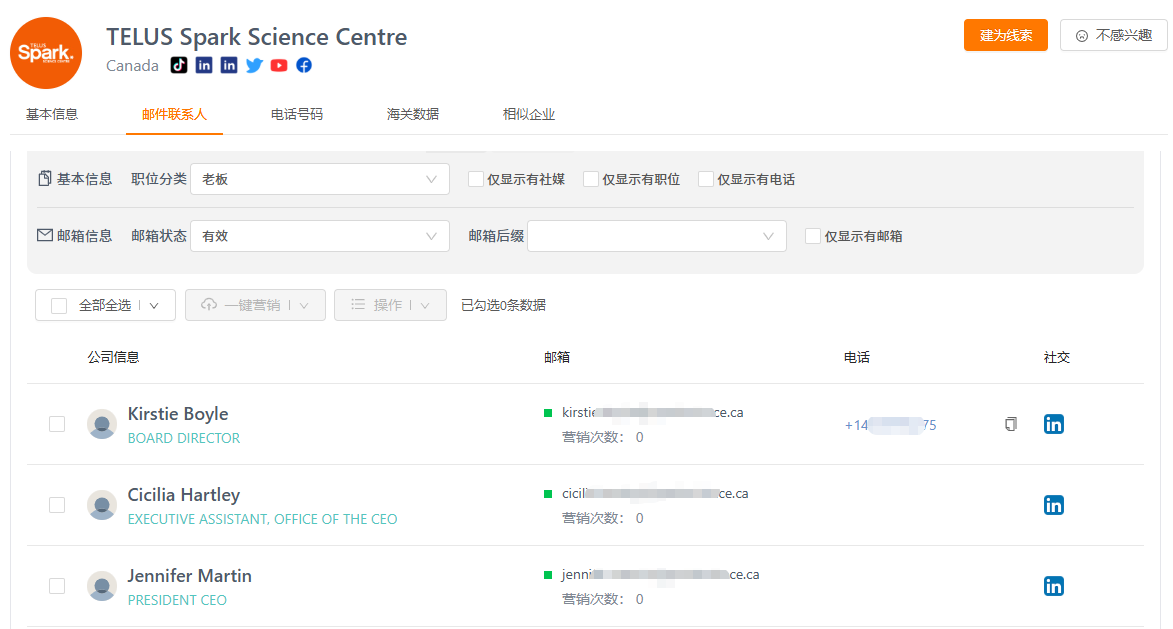
Task: Click the 已勾选0条数据 selection count text
Action: pyautogui.click(x=503, y=305)
